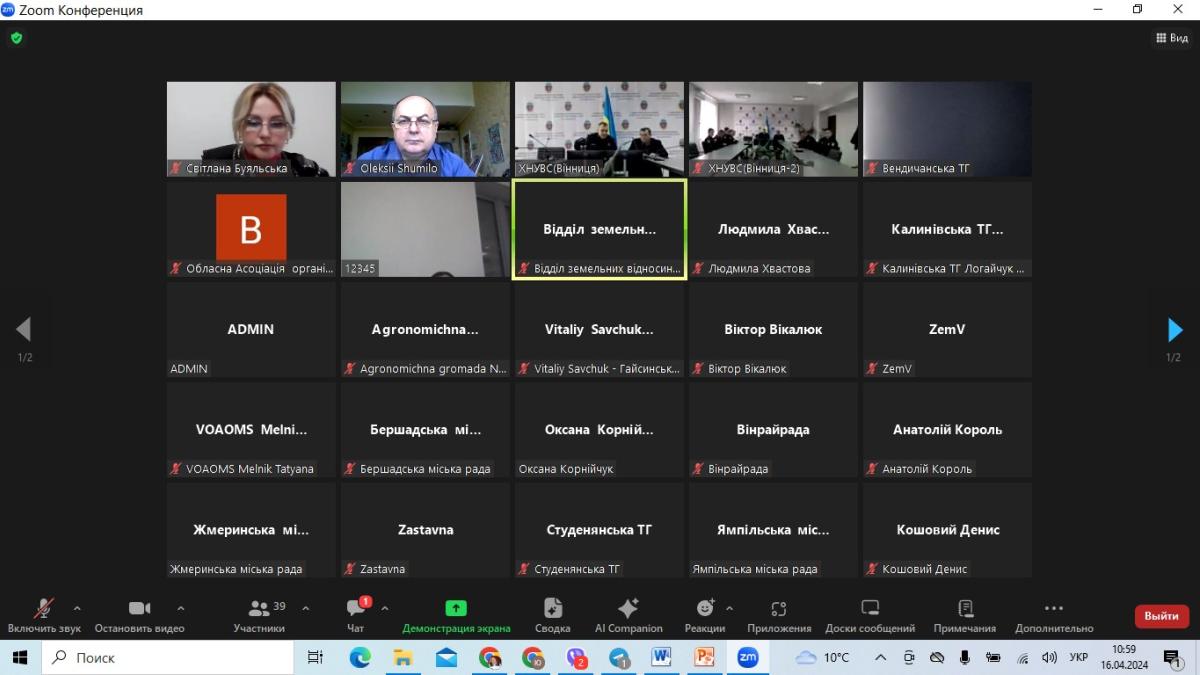Click the Zoom taskbar icon
1200x675 pixels.
(747, 657)
